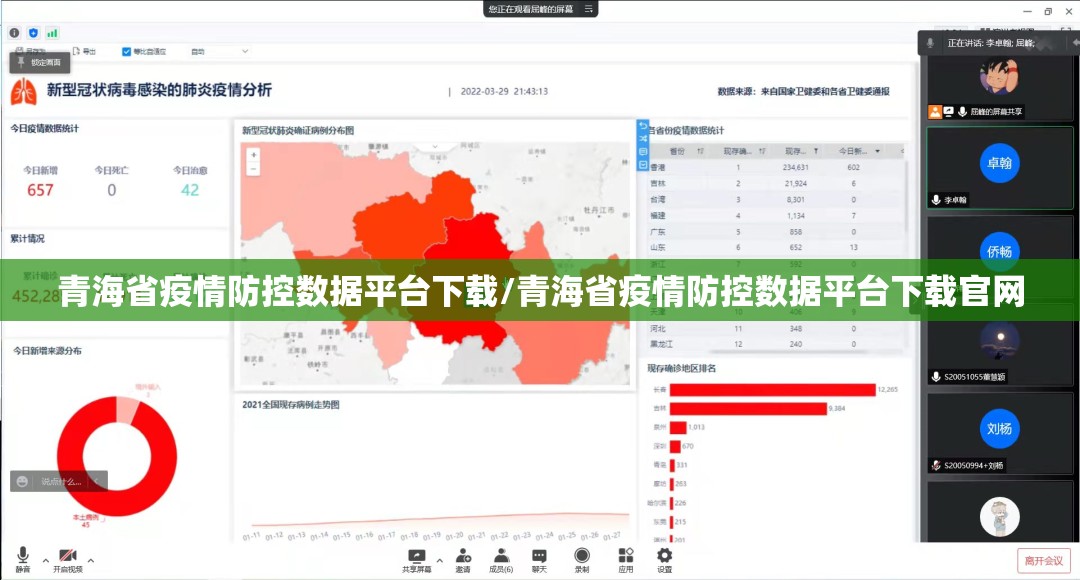
Task: Turn on camera with 开启视频
Action: [68, 558]
